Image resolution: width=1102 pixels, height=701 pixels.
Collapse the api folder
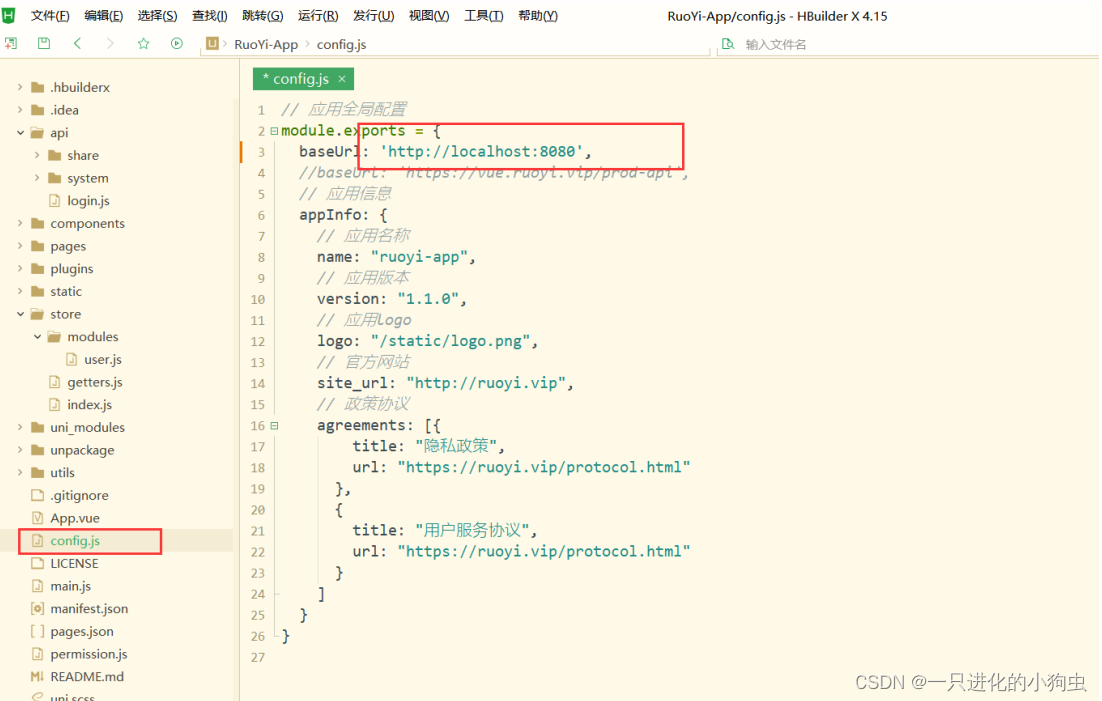pyautogui.click(x=21, y=133)
